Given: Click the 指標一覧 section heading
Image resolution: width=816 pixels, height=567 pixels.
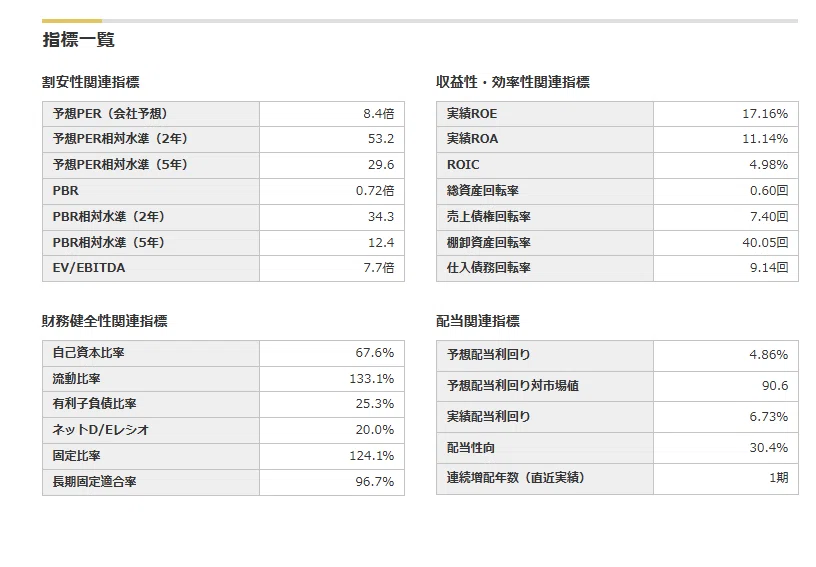Looking at the screenshot, I should coord(79,40).
